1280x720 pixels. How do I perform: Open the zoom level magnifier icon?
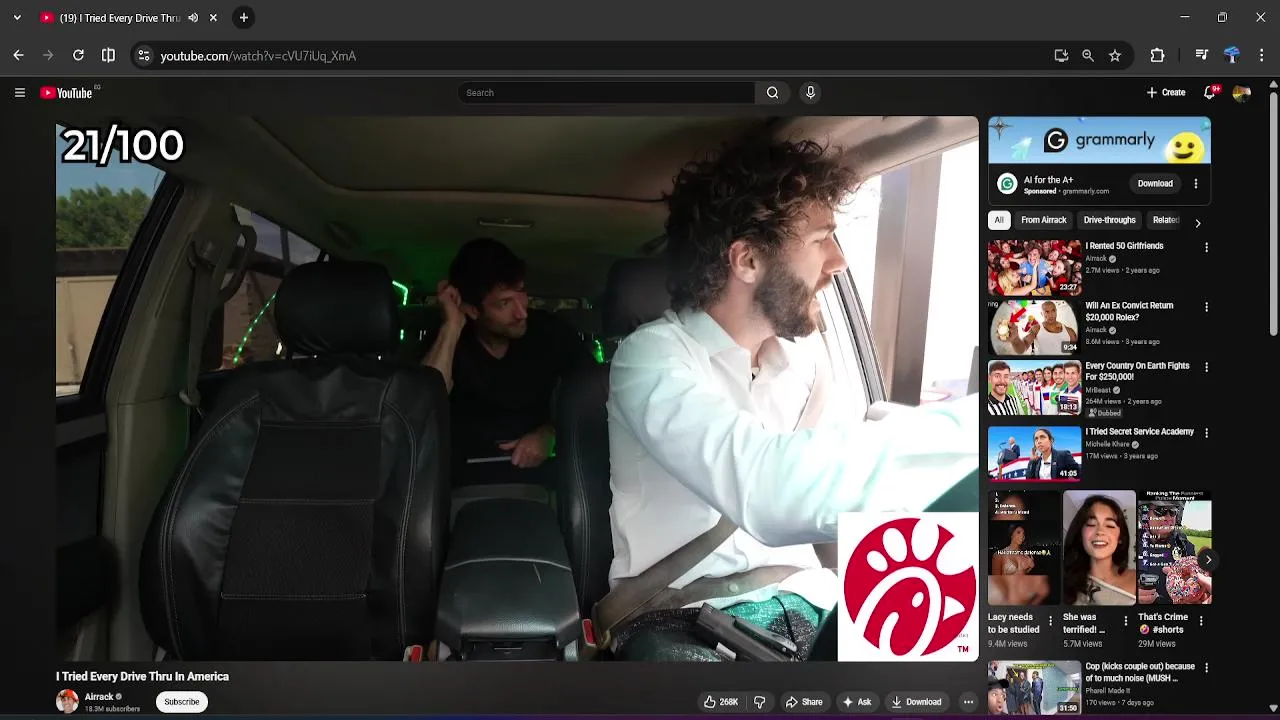(x=1088, y=56)
